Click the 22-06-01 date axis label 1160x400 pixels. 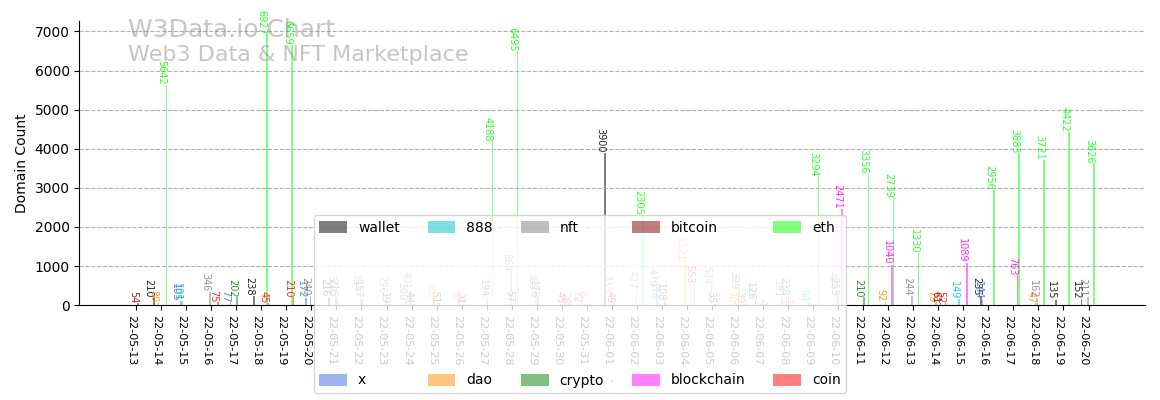pos(610,340)
